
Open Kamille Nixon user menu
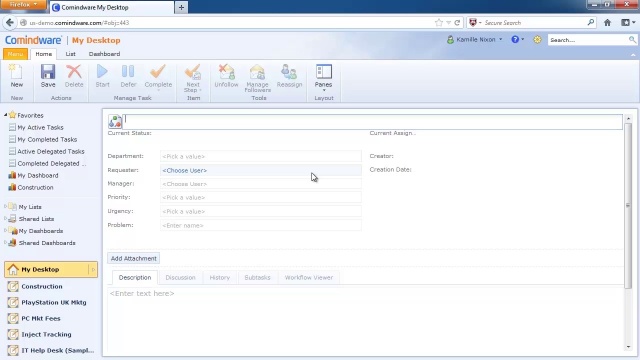coord(475,40)
